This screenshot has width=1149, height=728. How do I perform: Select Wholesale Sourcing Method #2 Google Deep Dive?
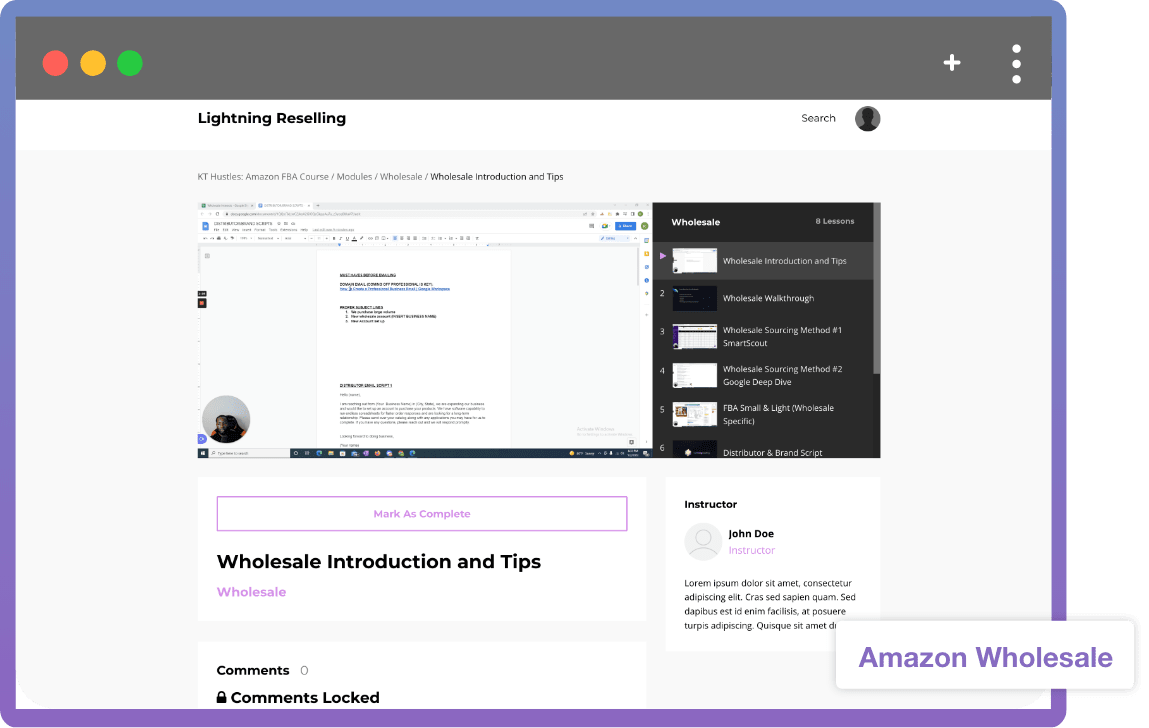782,375
